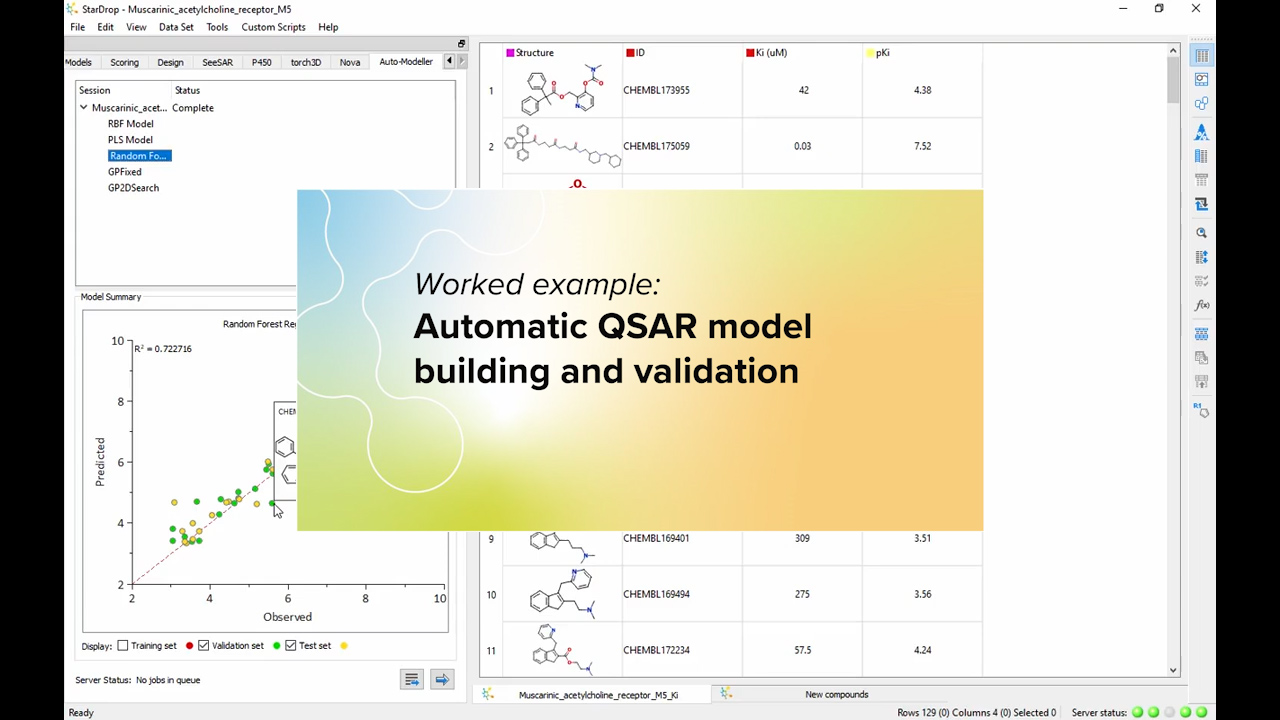Open the Custom Scripts menu

coord(273,27)
